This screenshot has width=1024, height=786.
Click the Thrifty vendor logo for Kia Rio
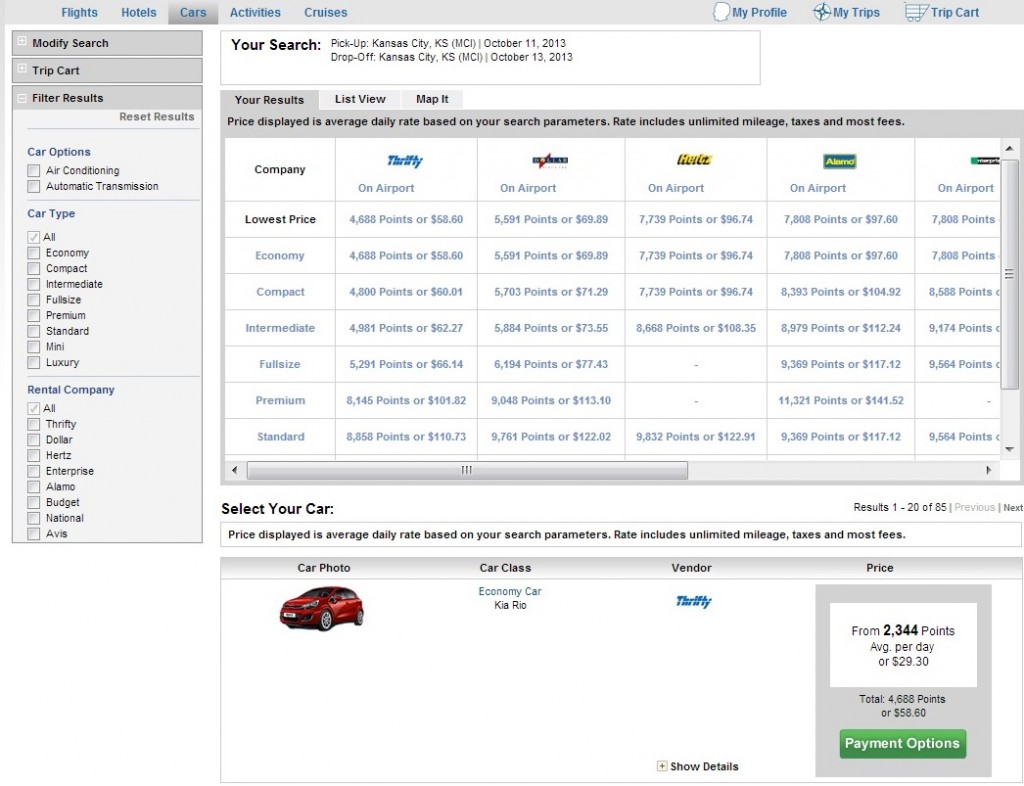pyautogui.click(x=694, y=601)
